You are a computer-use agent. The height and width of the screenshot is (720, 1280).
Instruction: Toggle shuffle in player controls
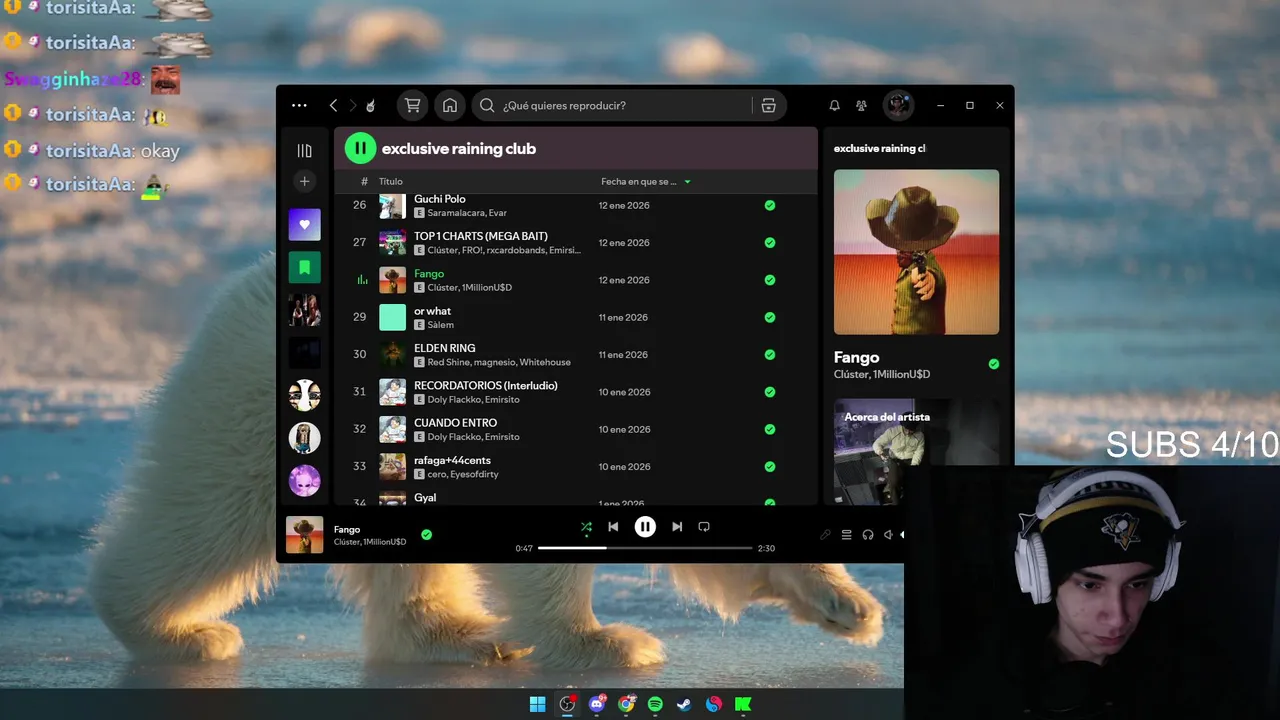586,527
